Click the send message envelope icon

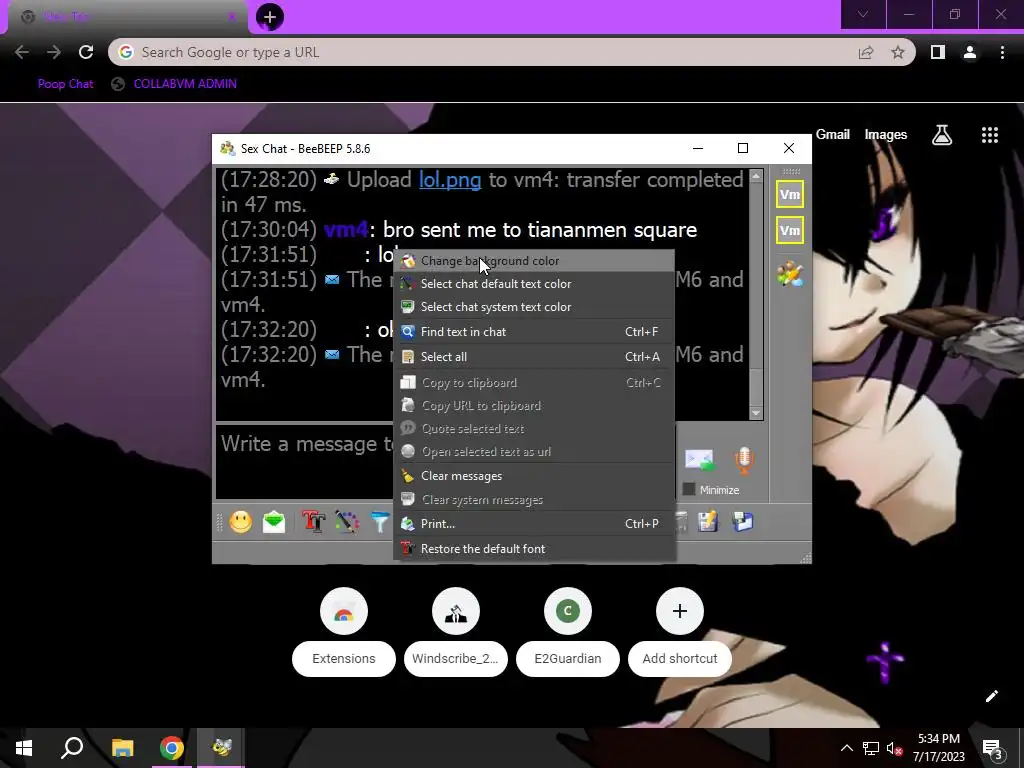(x=699, y=460)
